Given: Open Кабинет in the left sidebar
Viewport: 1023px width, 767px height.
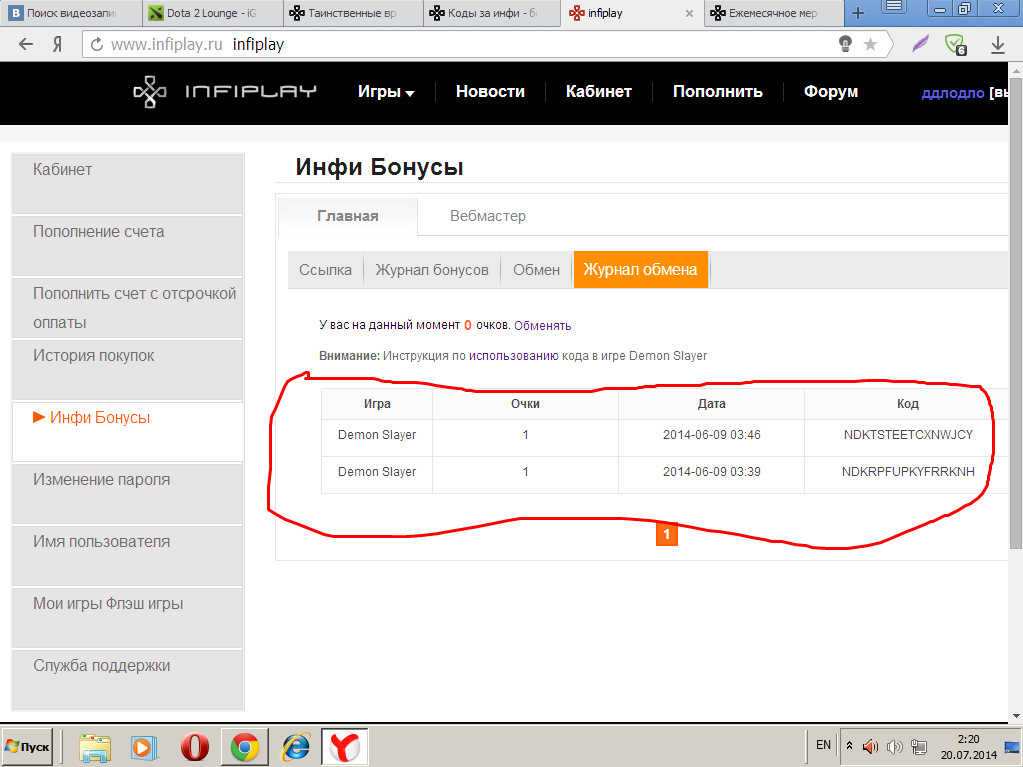Looking at the screenshot, I should (x=128, y=183).
